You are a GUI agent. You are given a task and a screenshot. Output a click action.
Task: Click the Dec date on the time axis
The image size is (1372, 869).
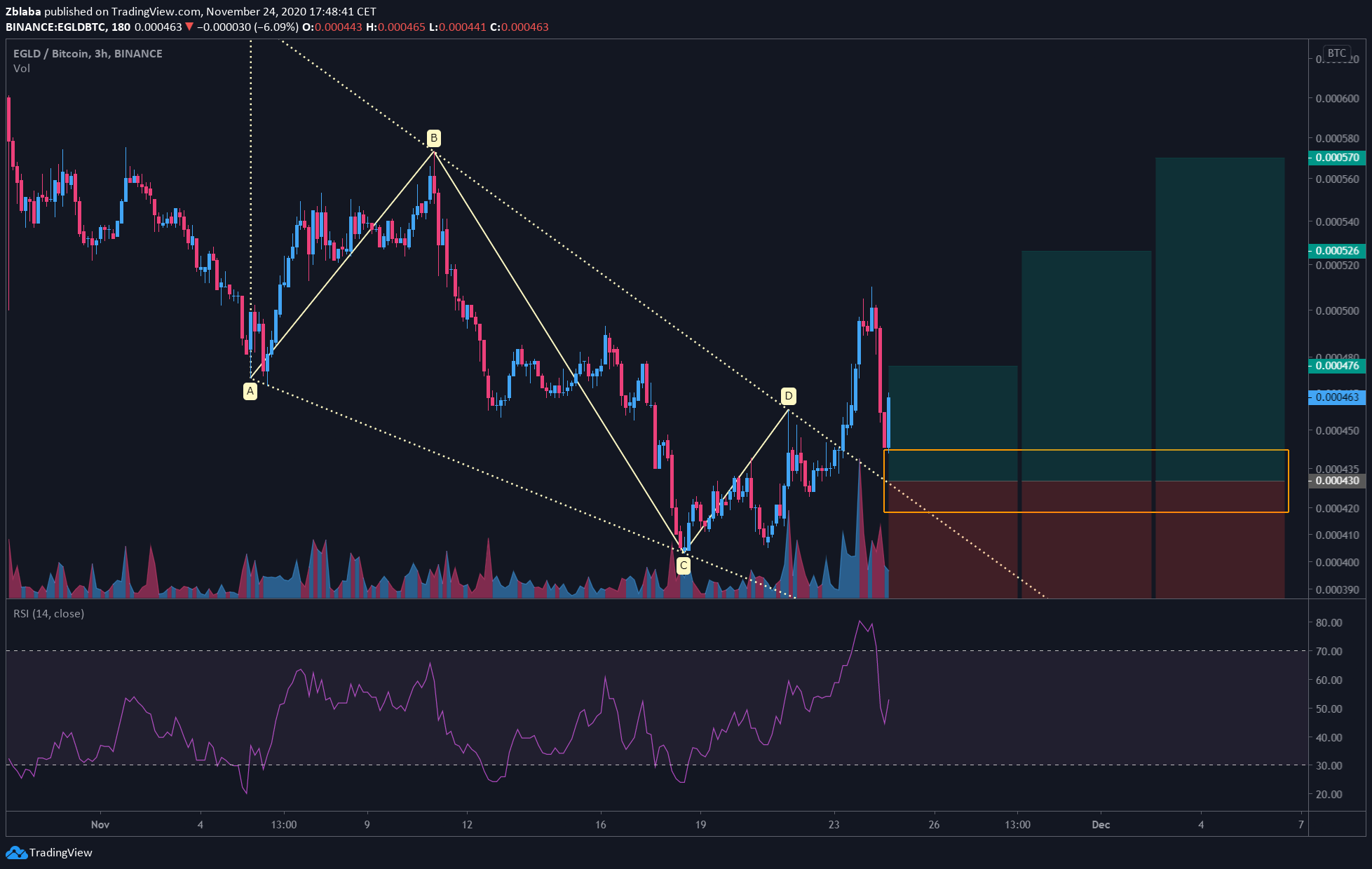point(1101,825)
